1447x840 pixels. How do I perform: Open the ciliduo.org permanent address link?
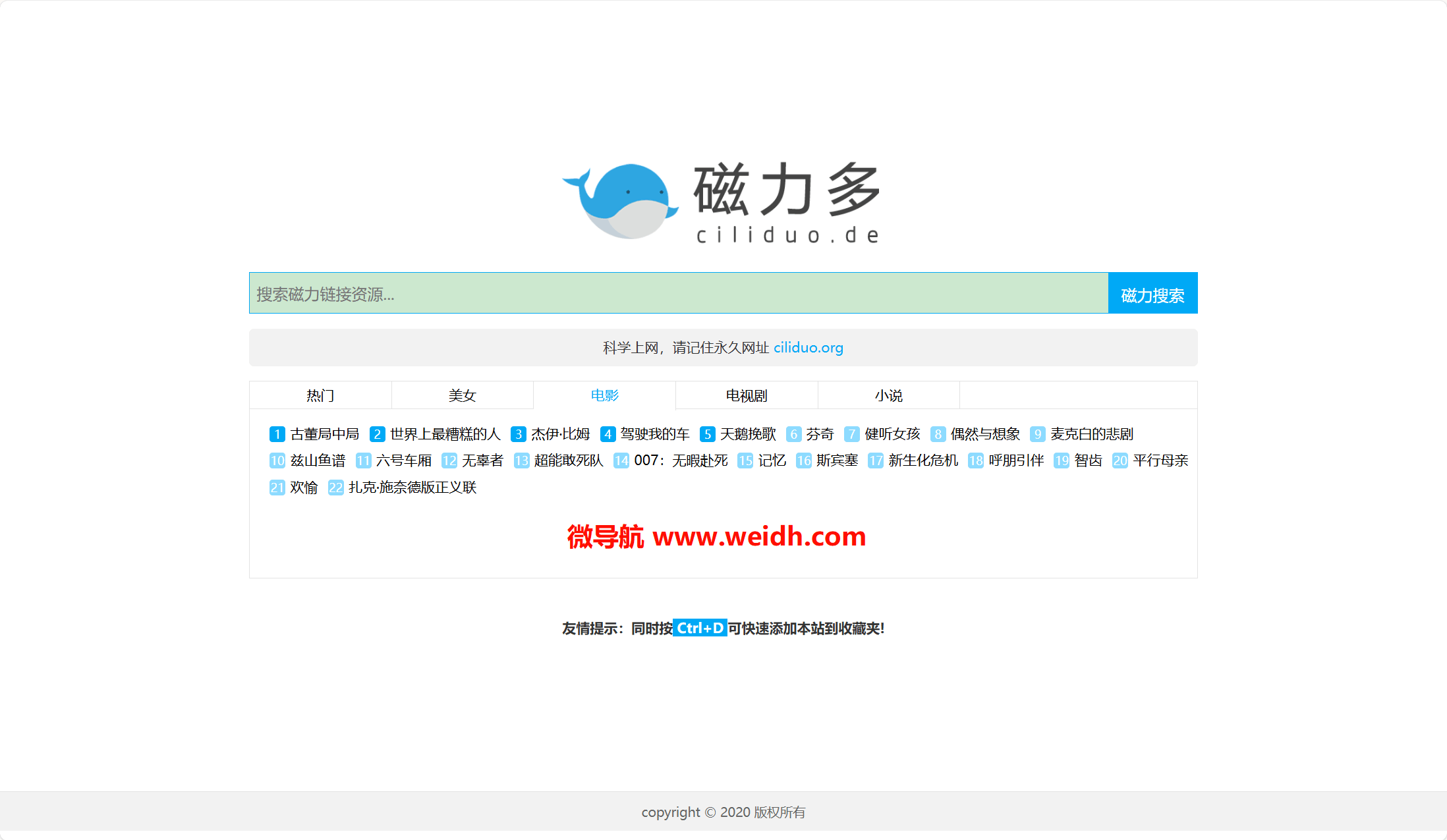pos(808,348)
